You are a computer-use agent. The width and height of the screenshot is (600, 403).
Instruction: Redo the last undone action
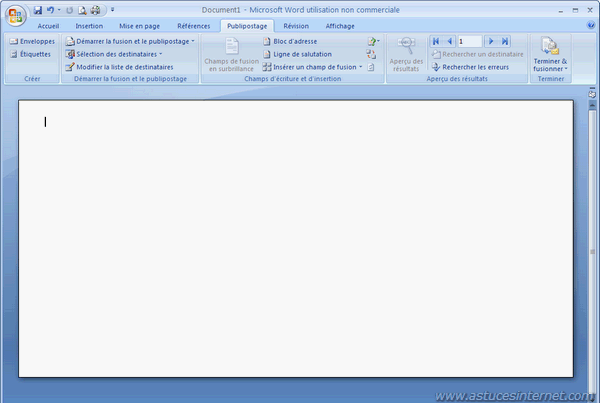pyautogui.click(x=69, y=10)
